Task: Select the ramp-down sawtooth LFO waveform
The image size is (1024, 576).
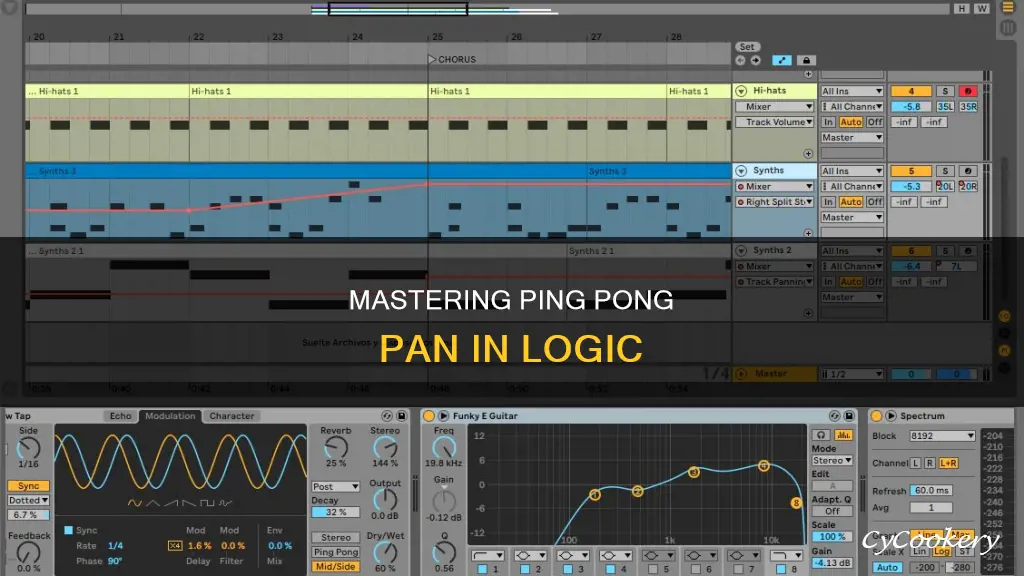Action: [x=189, y=503]
